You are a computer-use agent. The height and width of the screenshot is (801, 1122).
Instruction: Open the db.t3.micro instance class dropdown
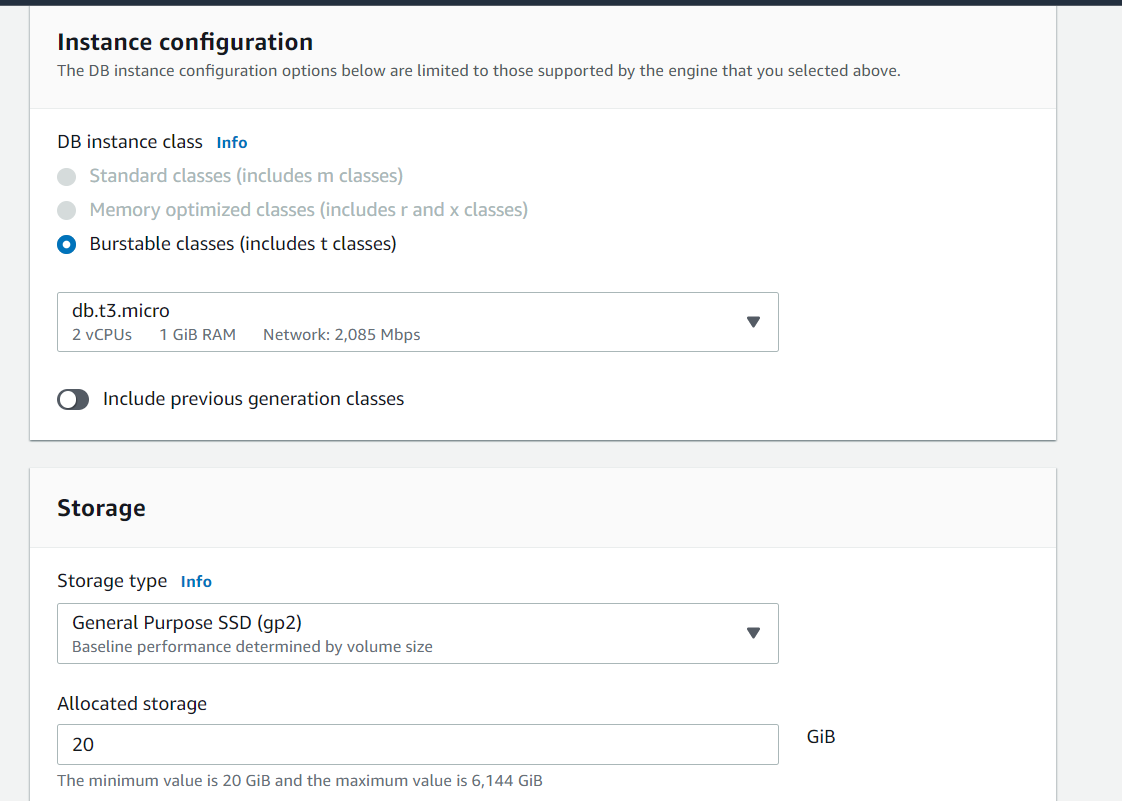pyautogui.click(x=418, y=321)
